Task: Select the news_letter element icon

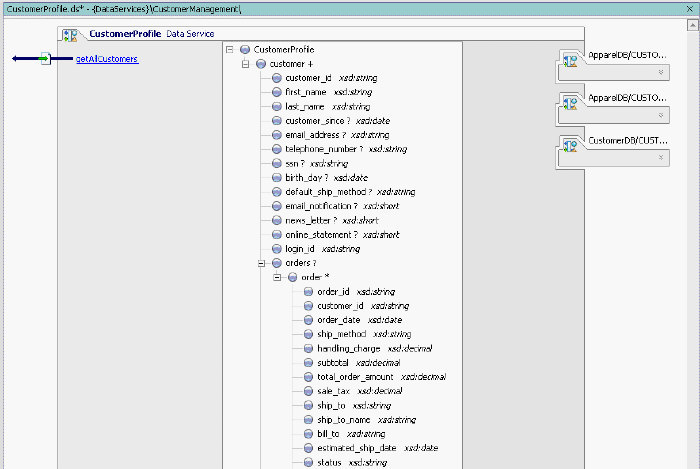Action: pyautogui.click(x=277, y=220)
